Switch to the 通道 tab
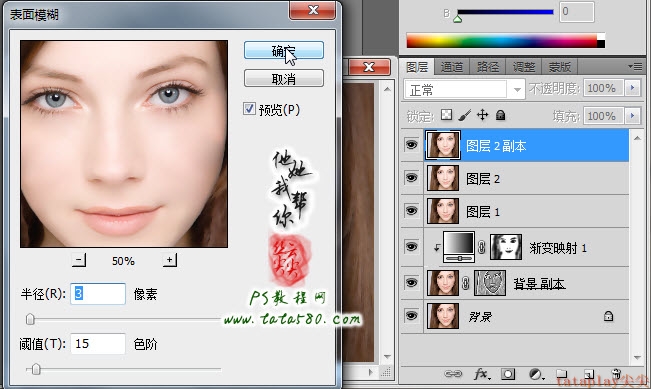This screenshot has width=651, height=389. tap(452, 67)
